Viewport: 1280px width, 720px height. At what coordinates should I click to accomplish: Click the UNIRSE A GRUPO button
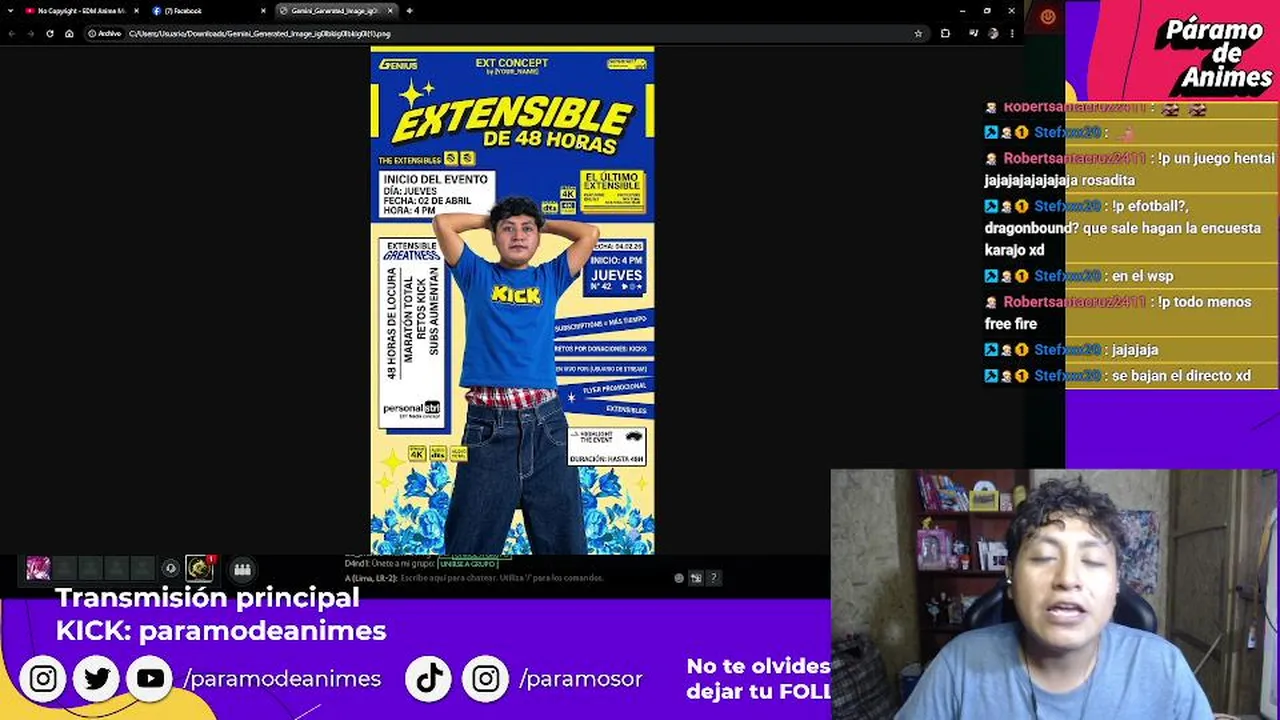pos(467,564)
